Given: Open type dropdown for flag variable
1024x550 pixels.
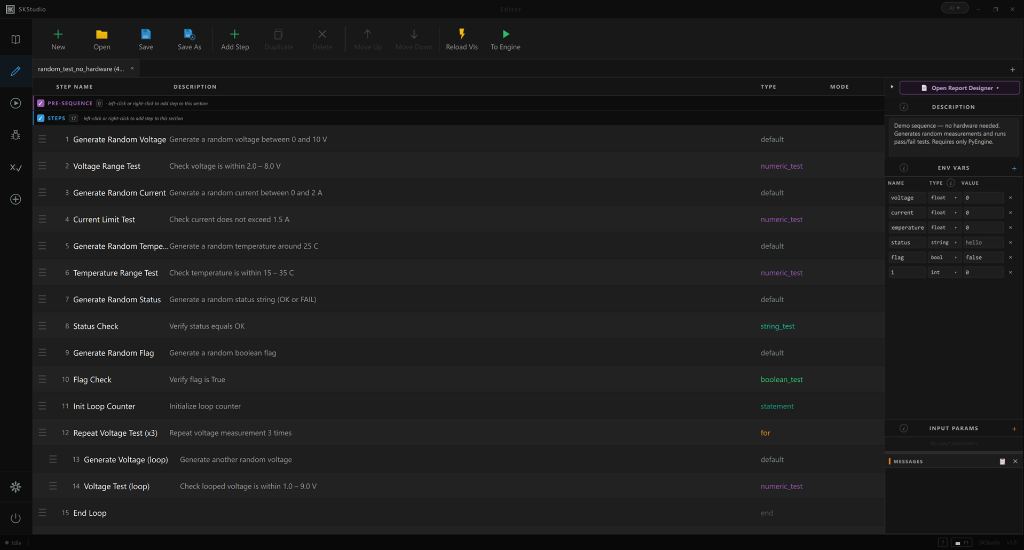Looking at the screenshot, I should [944, 257].
